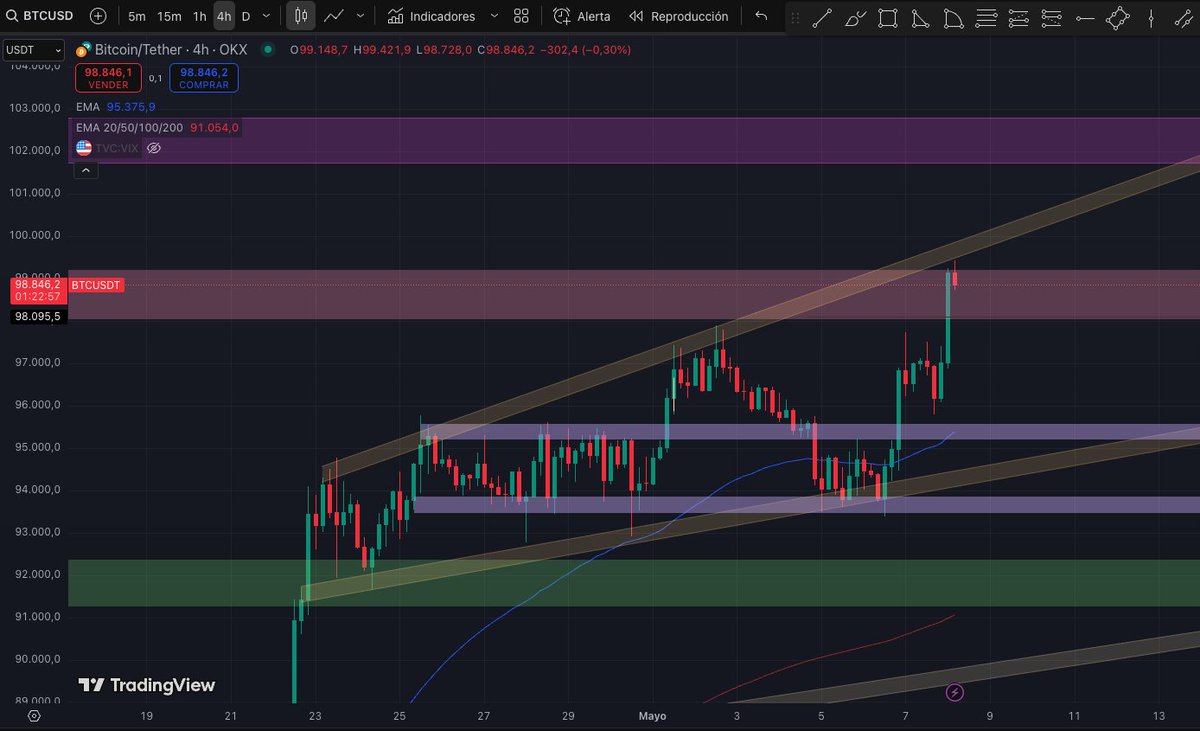Collapse the indicator legend with arrow button
This screenshot has height=731, width=1200.
pyautogui.click(x=85, y=171)
